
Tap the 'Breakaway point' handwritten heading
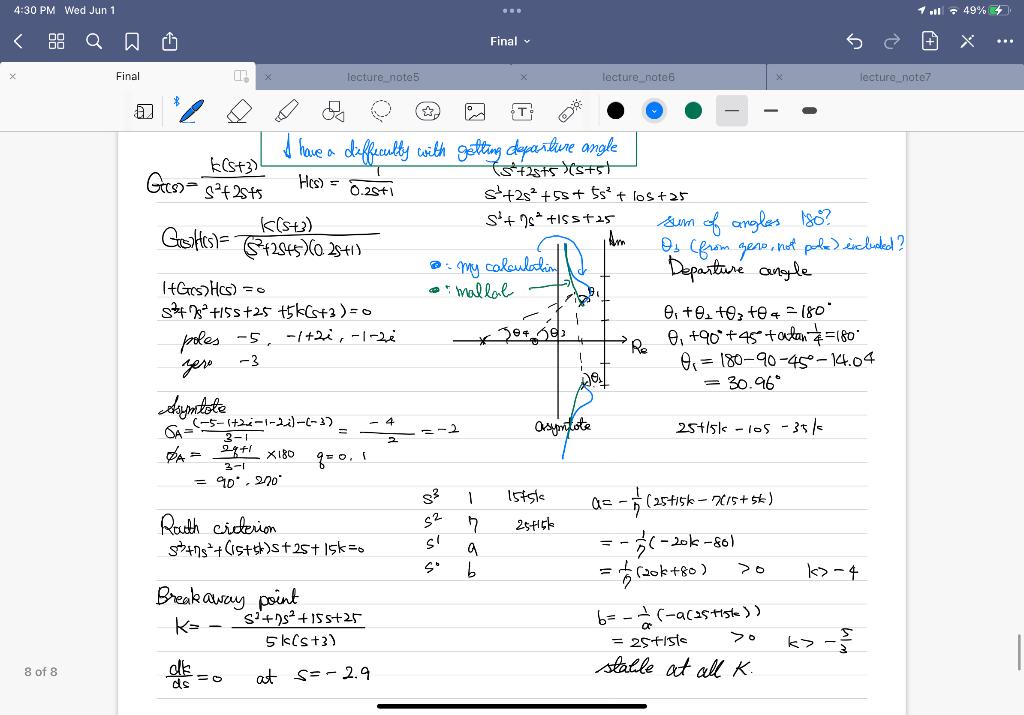(x=227, y=596)
